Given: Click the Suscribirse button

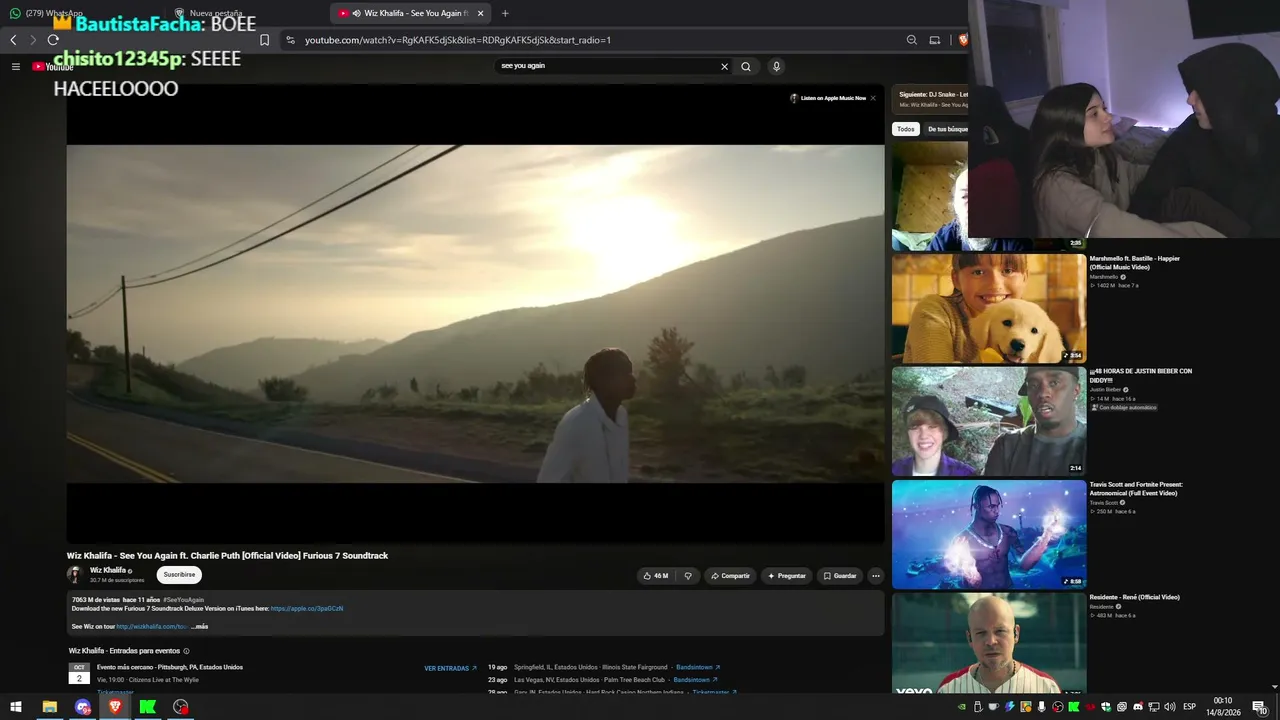Looking at the screenshot, I should 179,575.
